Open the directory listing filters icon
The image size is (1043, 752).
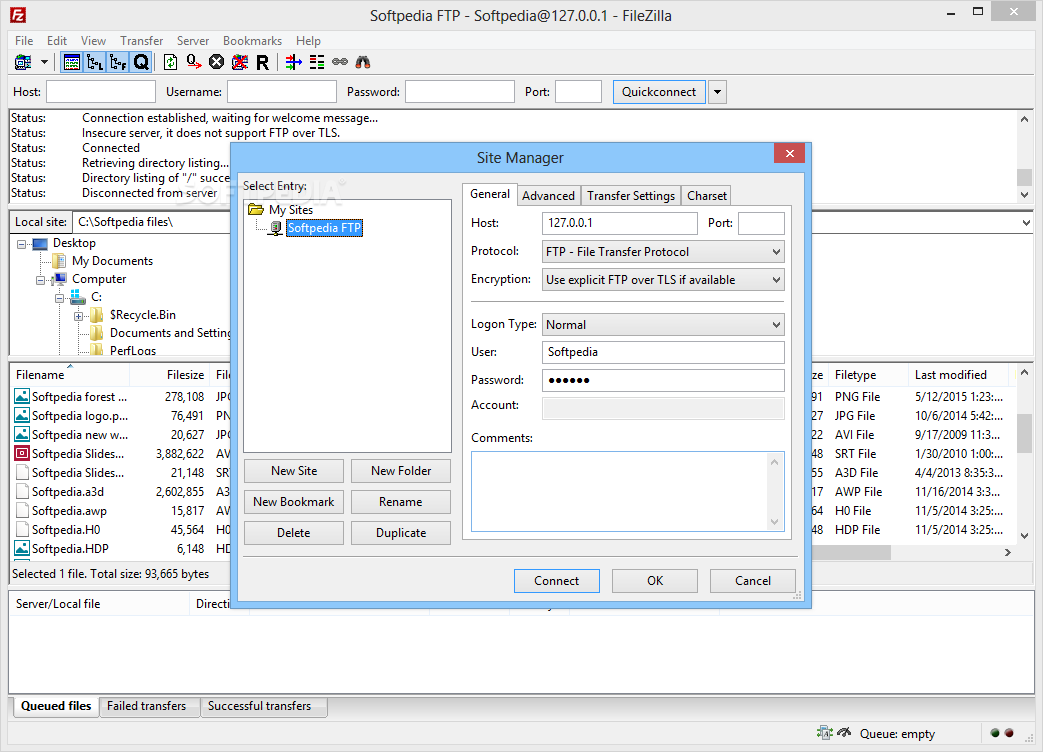pos(293,62)
